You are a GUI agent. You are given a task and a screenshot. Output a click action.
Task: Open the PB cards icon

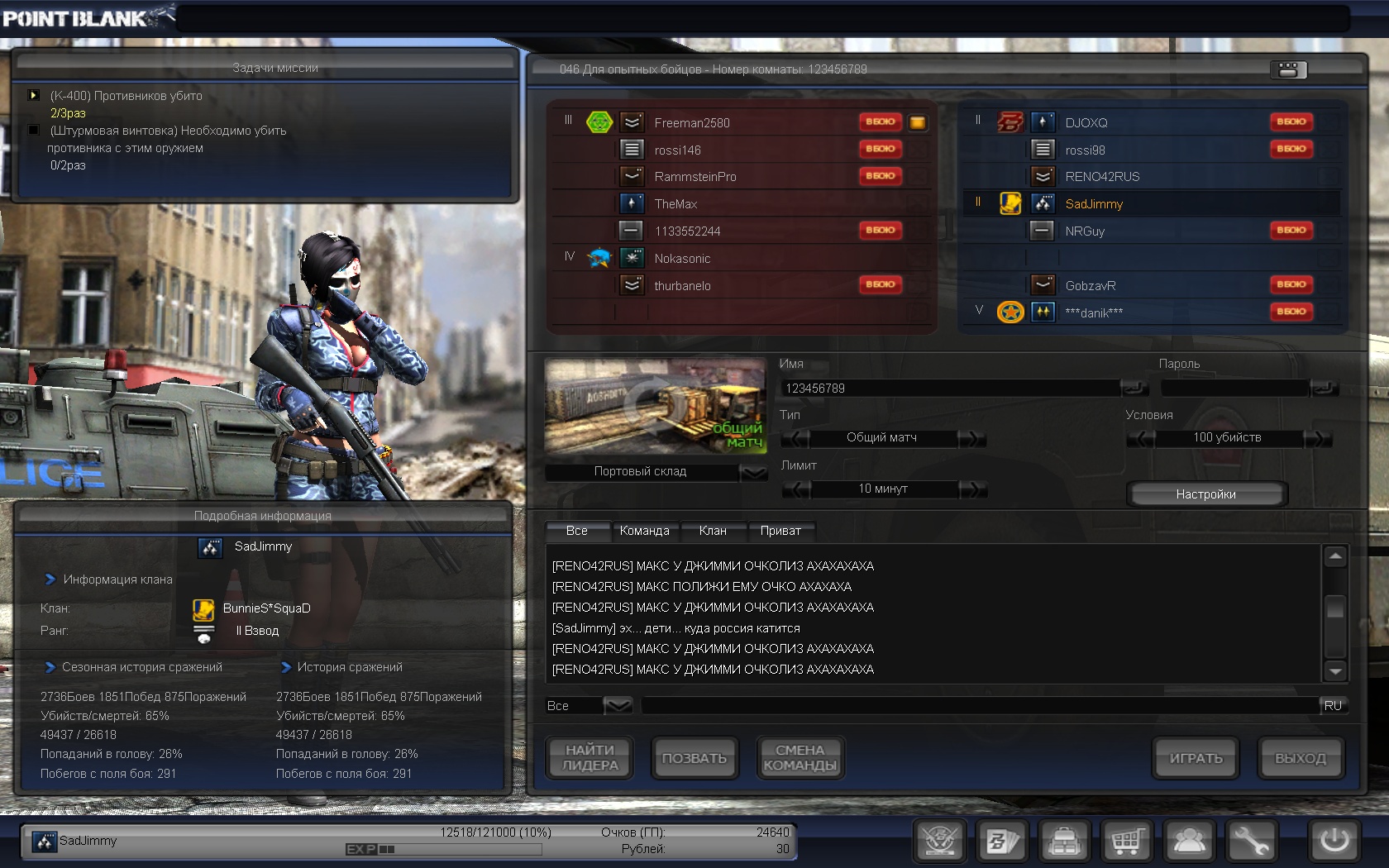tap(1001, 842)
